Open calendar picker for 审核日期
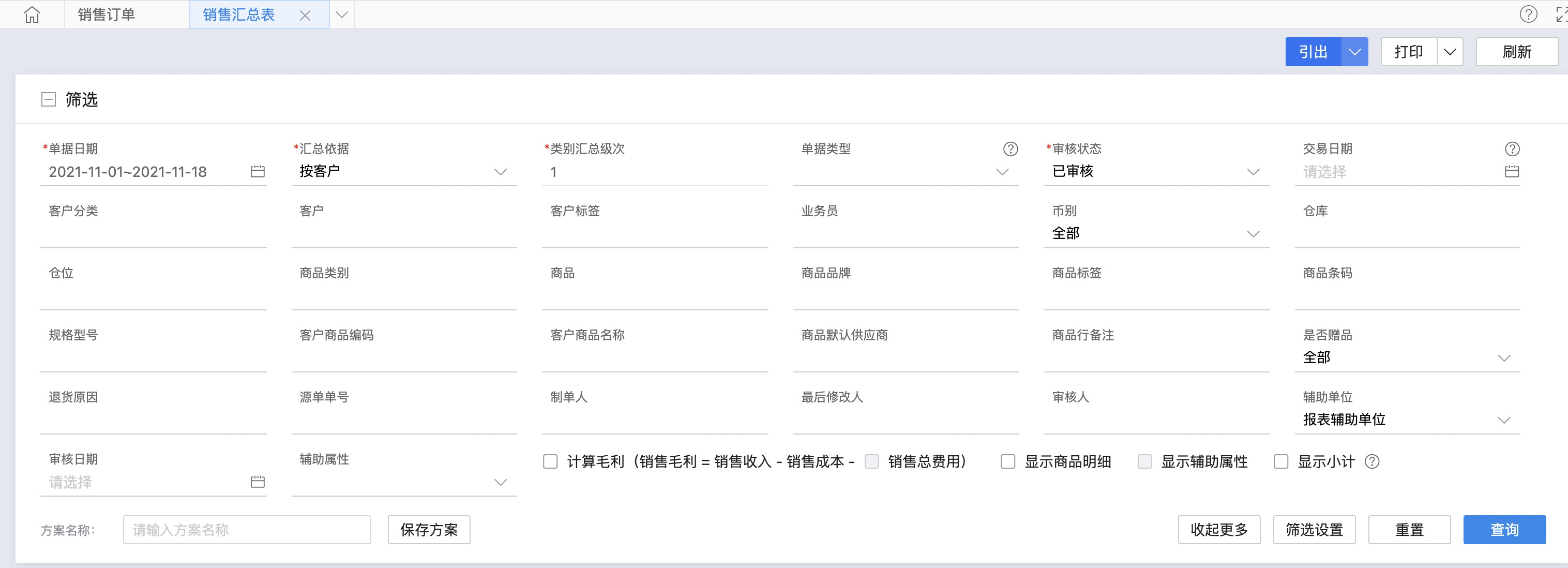The height and width of the screenshot is (568, 1568). [x=258, y=482]
